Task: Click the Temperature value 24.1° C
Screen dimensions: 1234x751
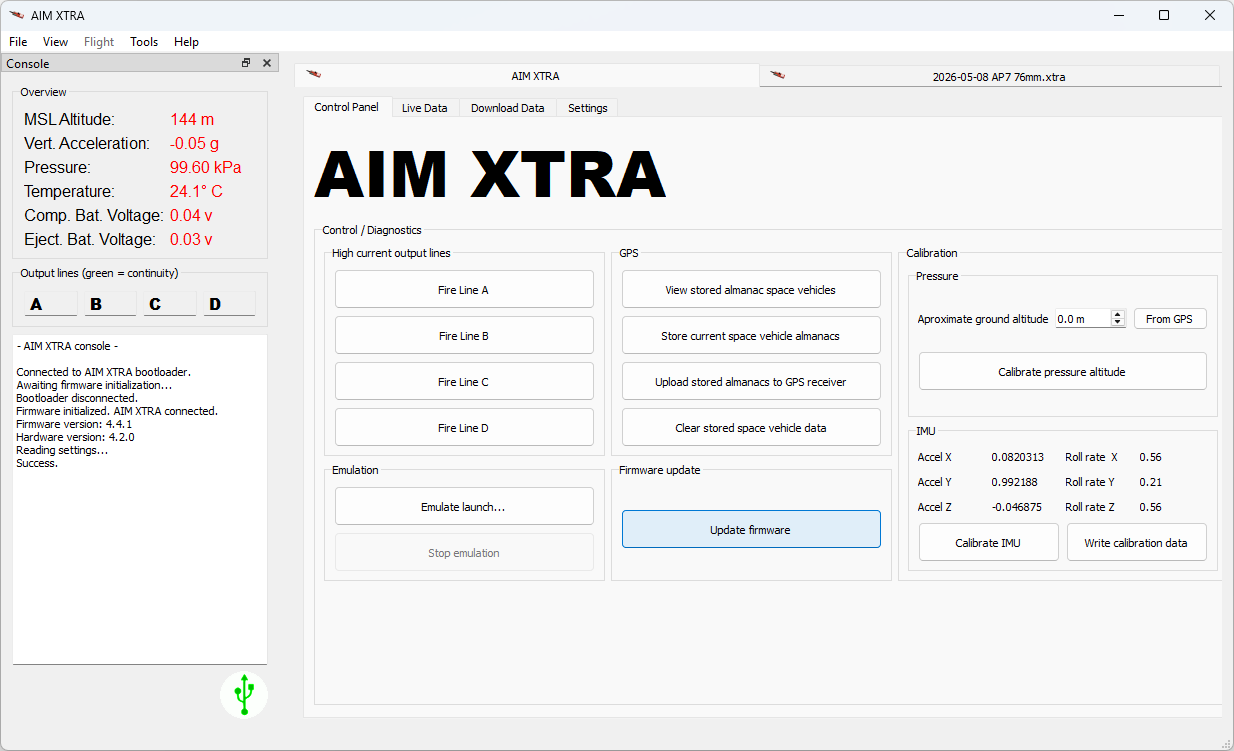Action: (196, 192)
